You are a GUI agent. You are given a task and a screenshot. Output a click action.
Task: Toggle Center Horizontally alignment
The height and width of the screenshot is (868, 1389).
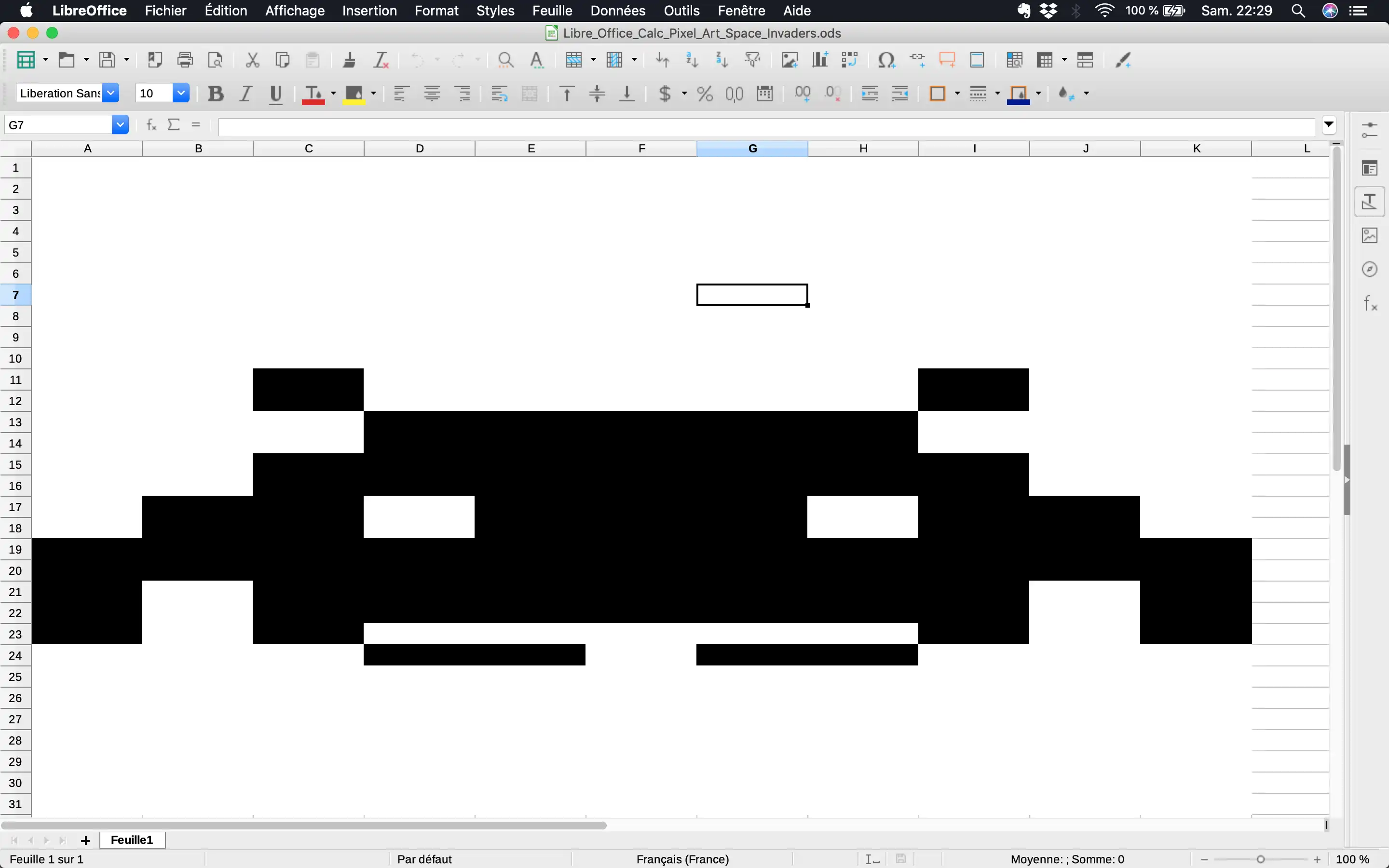click(x=432, y=94)
